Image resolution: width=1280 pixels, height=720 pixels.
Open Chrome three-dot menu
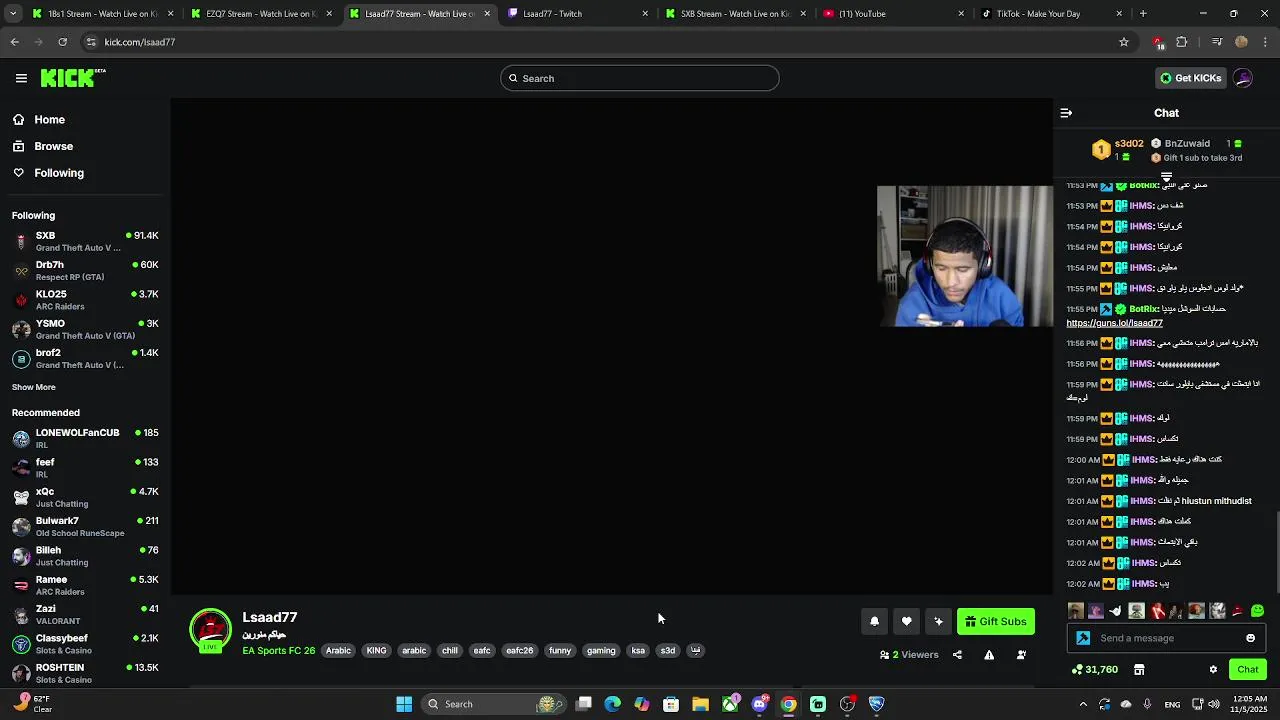pyautogui.click(x=1266, y=42)
